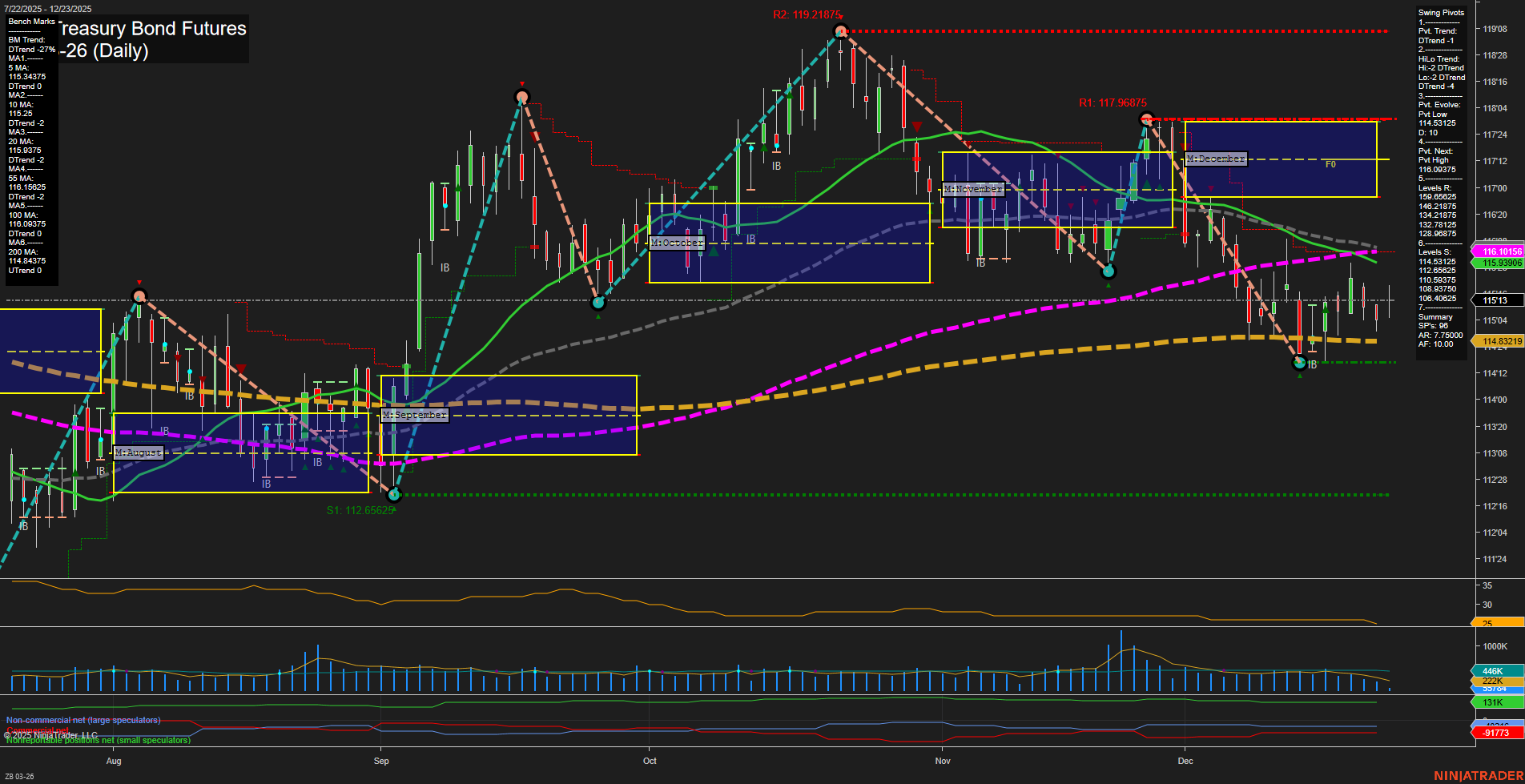
Task: Click the R1: 117.96875 pivot high circle marker
Action: tap(1146, 119)
